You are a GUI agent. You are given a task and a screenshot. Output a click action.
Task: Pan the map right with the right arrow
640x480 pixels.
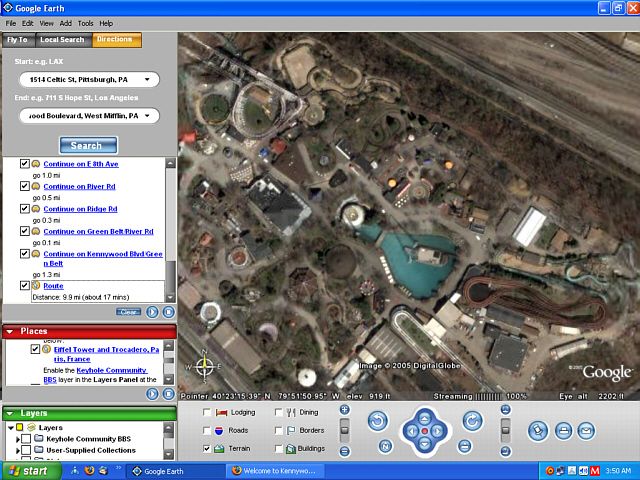(x=438, y=431)
